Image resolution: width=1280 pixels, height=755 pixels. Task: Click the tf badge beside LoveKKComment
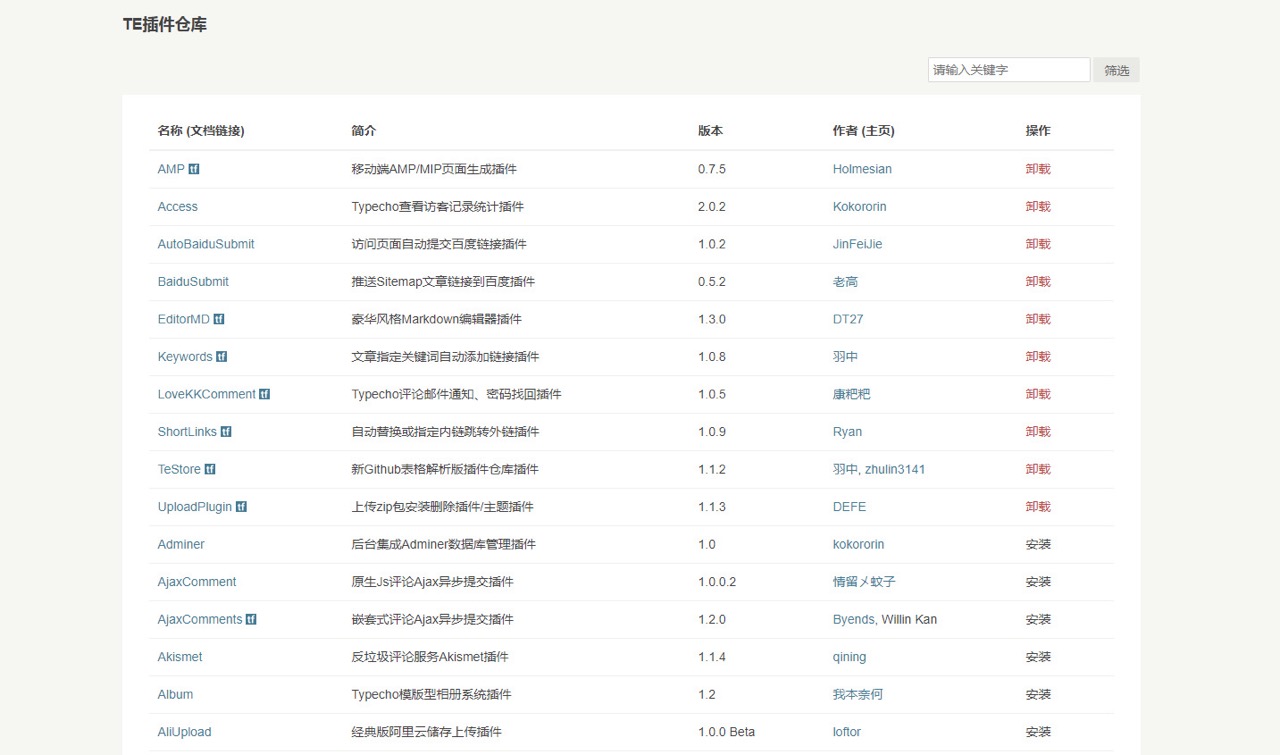point(265,394)
